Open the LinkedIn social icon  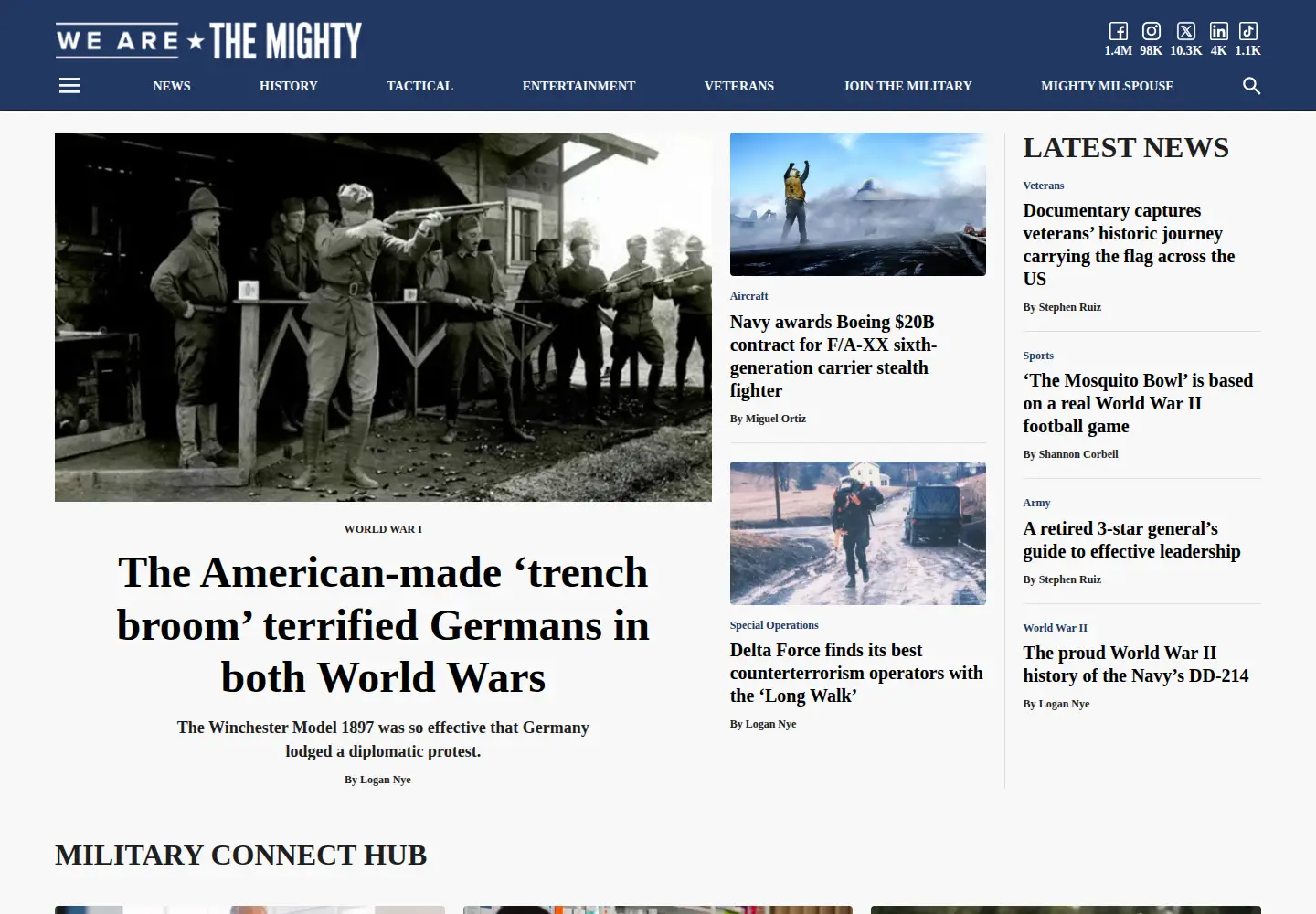tap(1218, 31)
